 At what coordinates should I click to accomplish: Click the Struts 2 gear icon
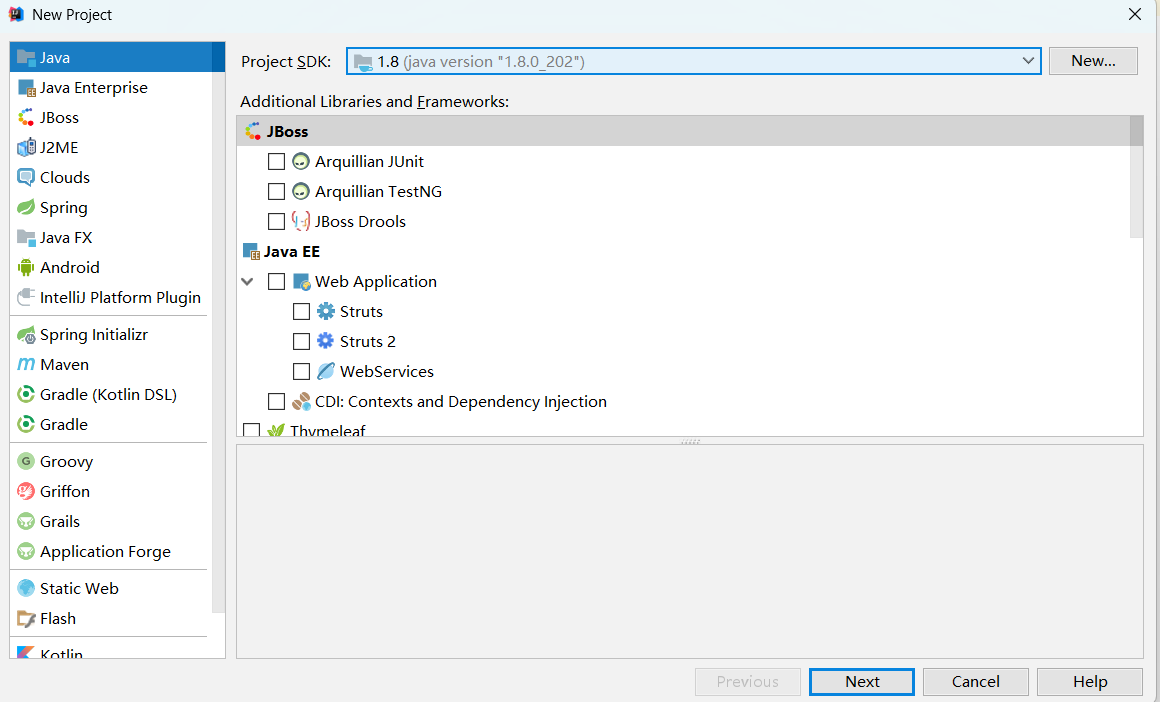tap(326, 341)
